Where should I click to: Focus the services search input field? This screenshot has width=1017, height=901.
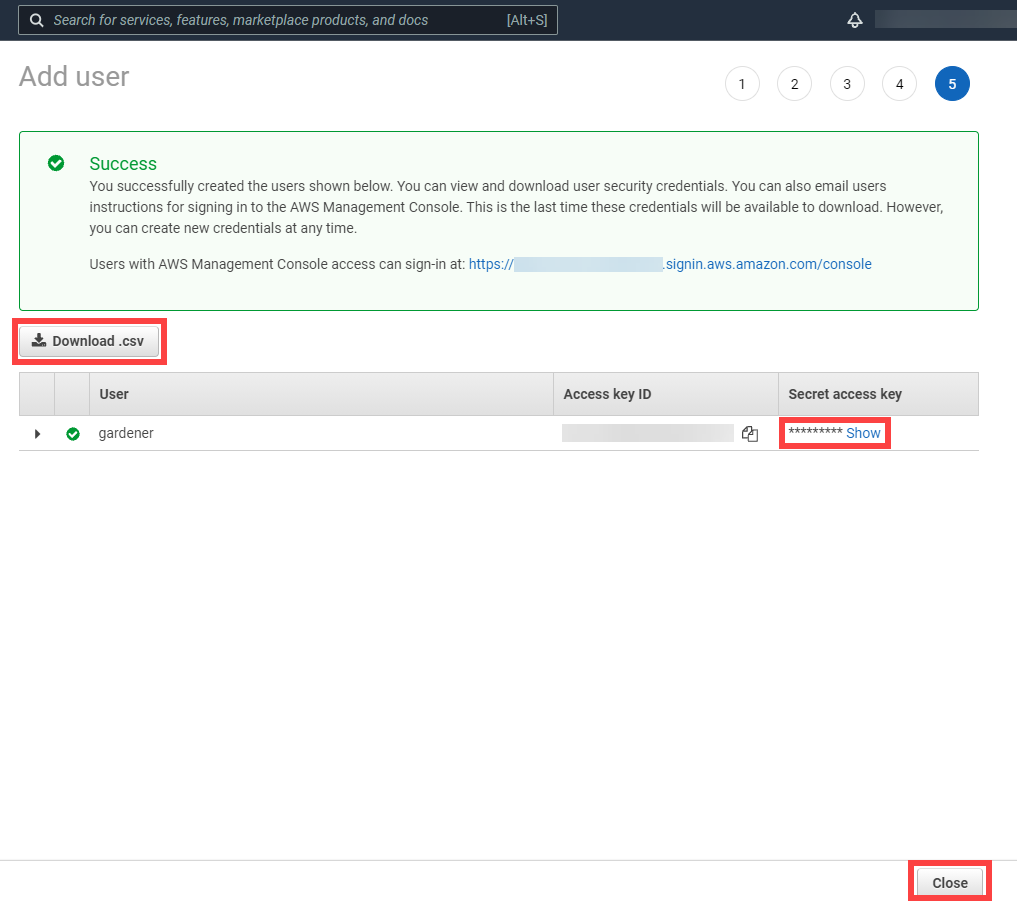point(270,20)
